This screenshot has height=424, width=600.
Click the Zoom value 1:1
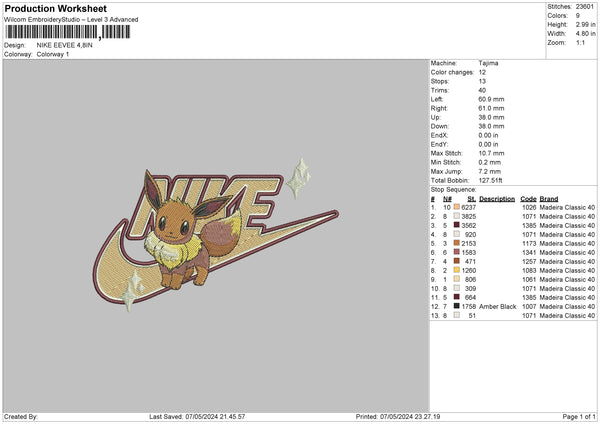coord(580,43)
